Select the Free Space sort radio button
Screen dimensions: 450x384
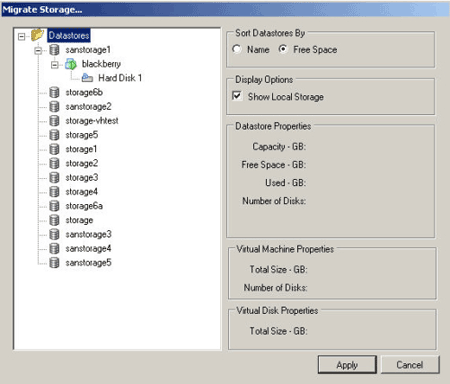283,49
